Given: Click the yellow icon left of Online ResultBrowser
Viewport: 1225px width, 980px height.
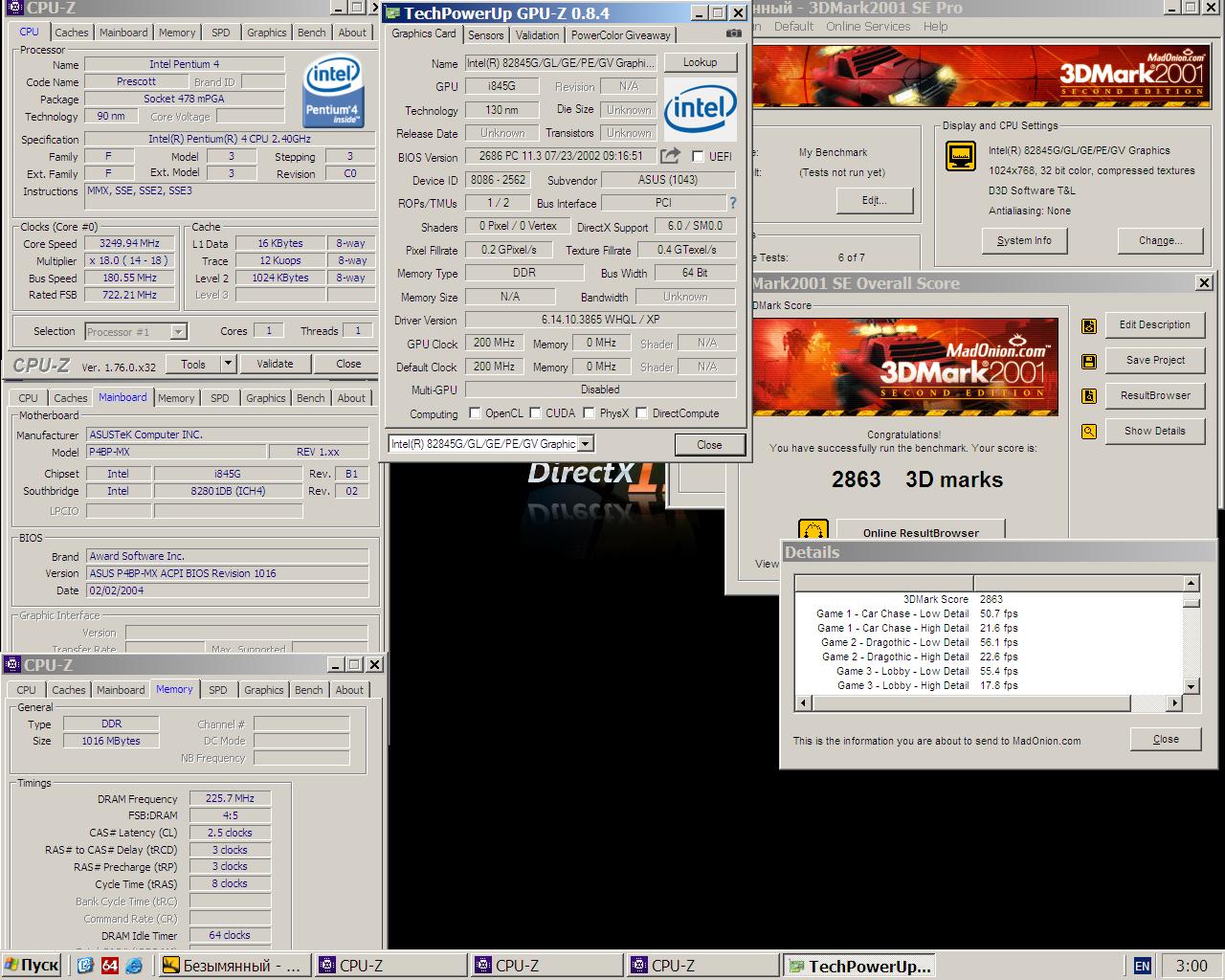Looking at the screenshot, I should (x=813, y=530).
